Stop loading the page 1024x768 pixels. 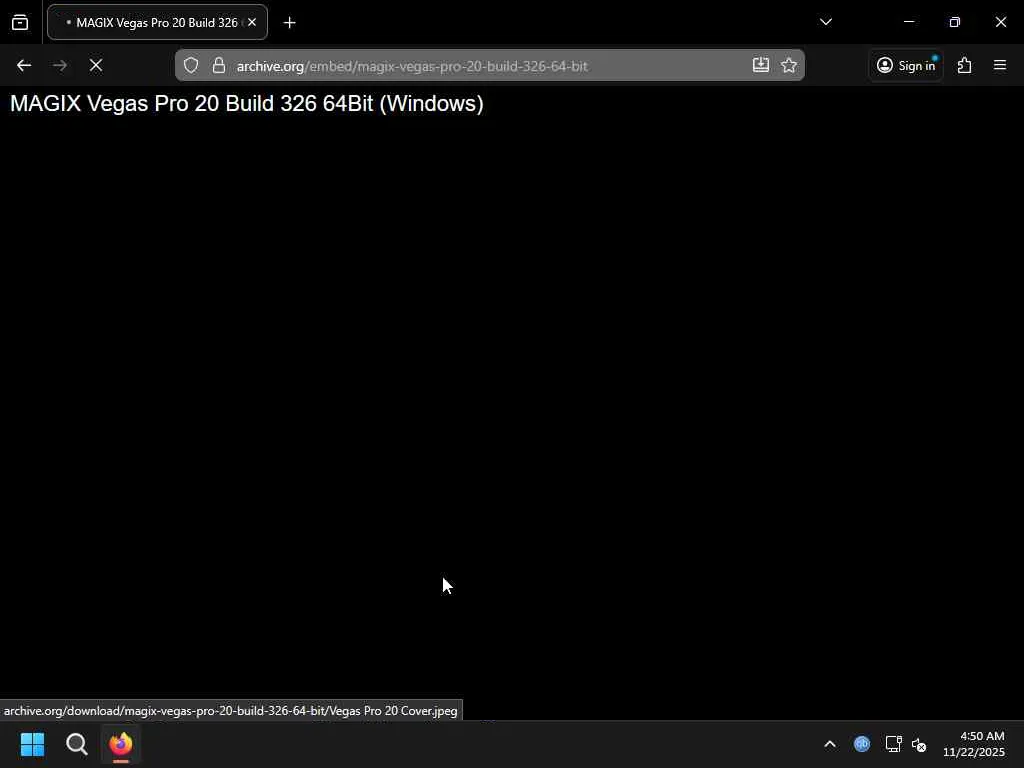click(95, 65)
